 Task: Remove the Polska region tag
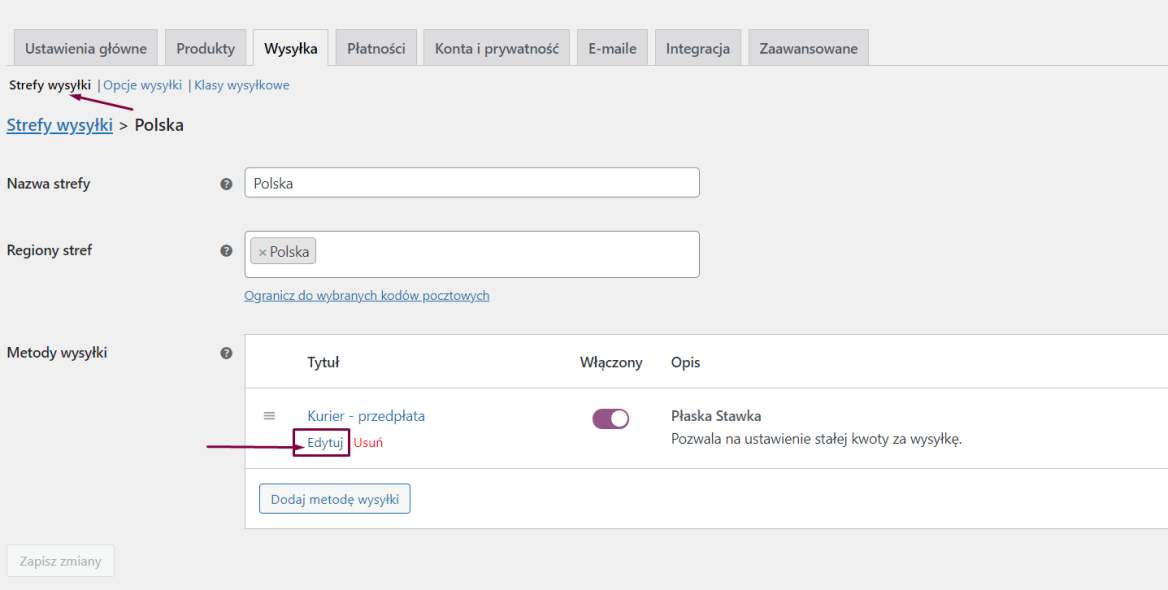pos(262,252)
